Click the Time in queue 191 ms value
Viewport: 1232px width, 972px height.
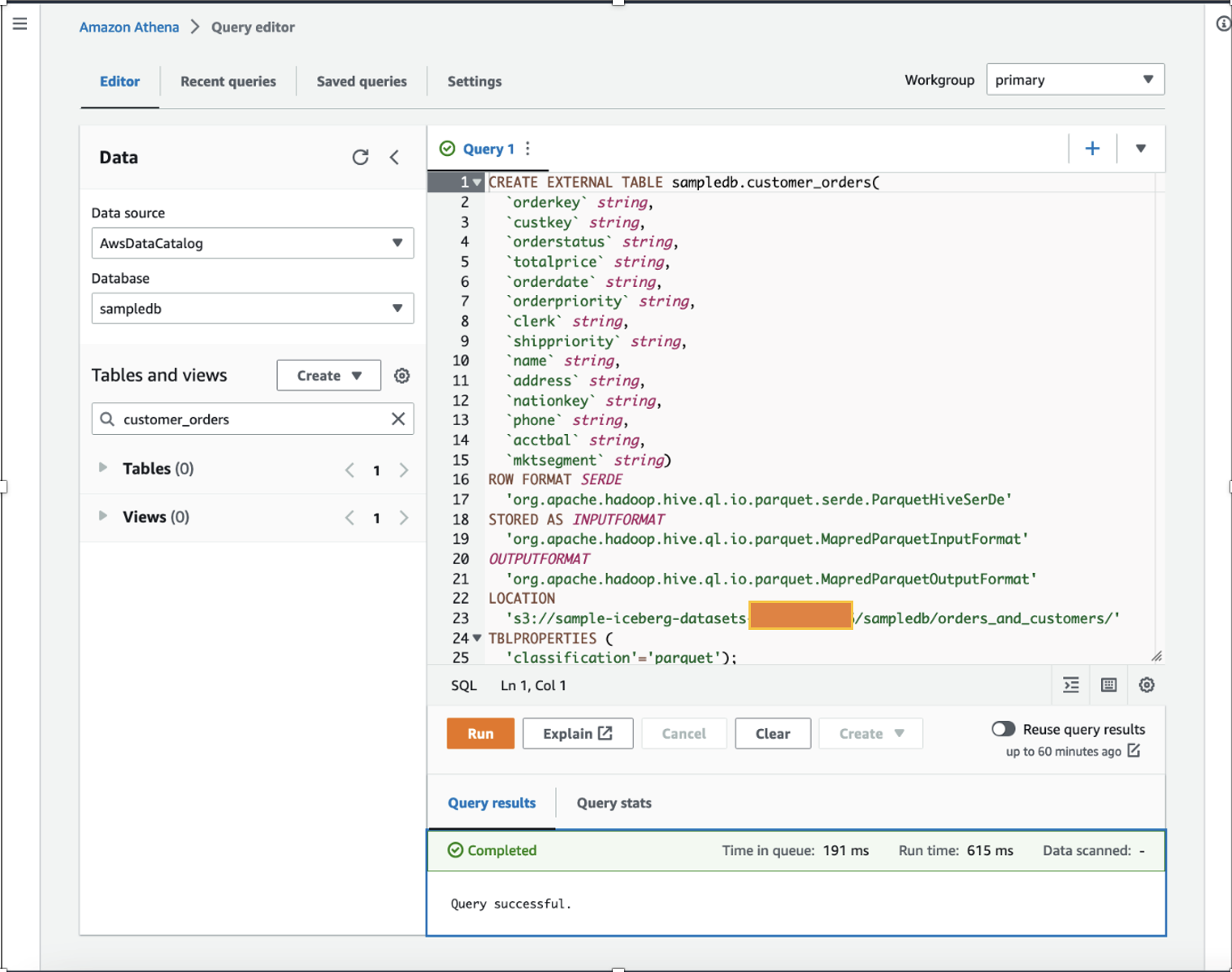coord(846,850)
